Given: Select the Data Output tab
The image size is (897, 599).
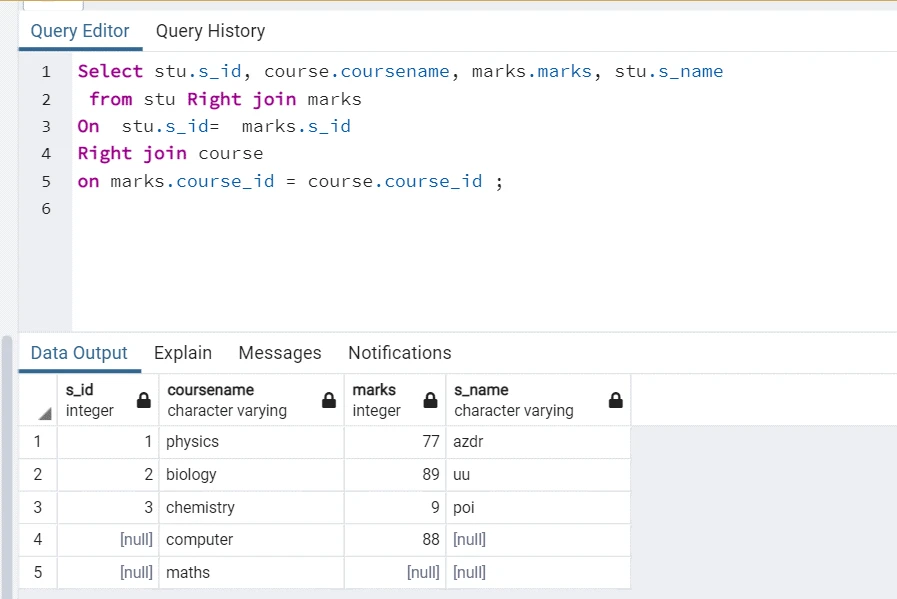Looking at the screenshot, I should (x=79, y=353).
